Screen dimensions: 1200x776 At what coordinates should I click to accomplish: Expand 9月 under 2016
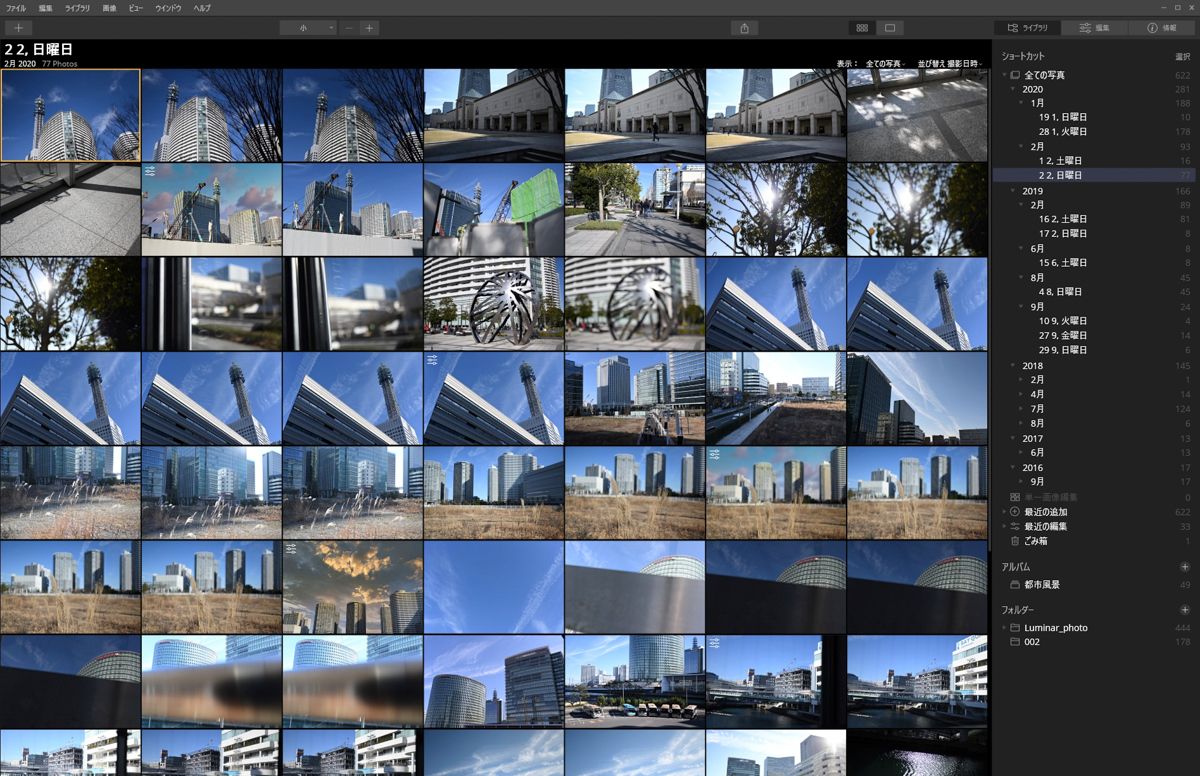1021,481
